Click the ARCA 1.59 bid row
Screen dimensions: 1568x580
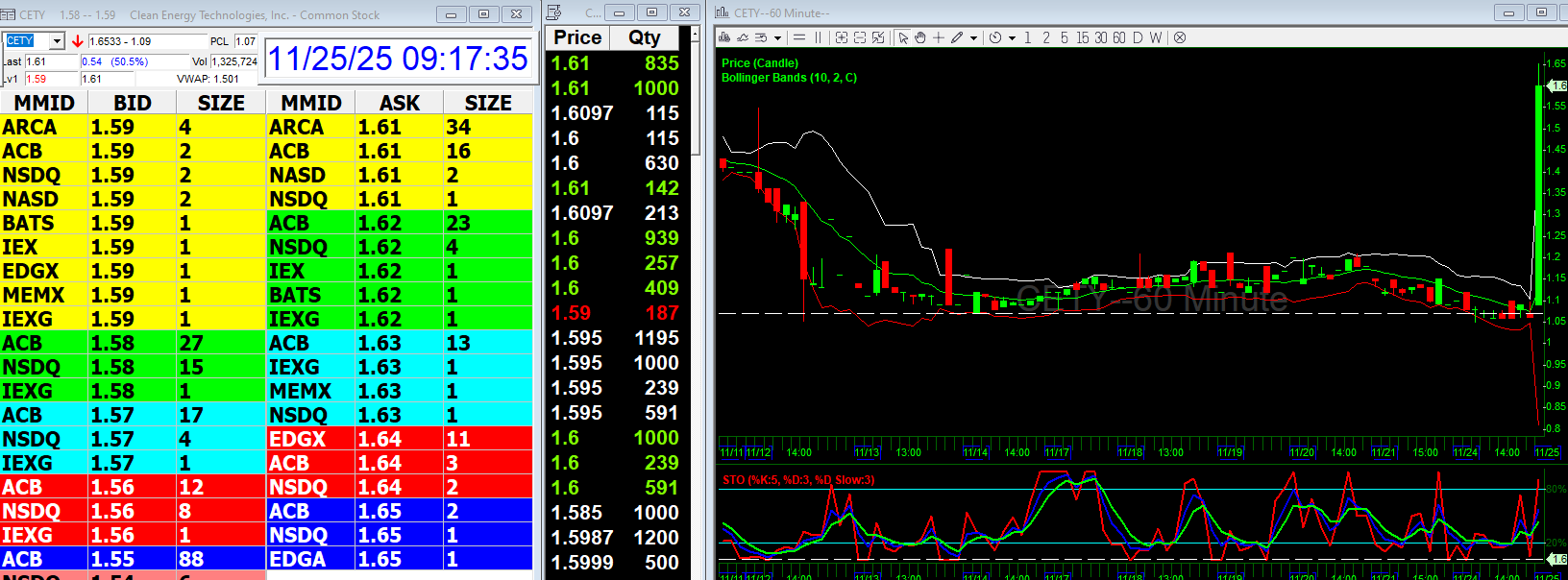coord(133,127)
